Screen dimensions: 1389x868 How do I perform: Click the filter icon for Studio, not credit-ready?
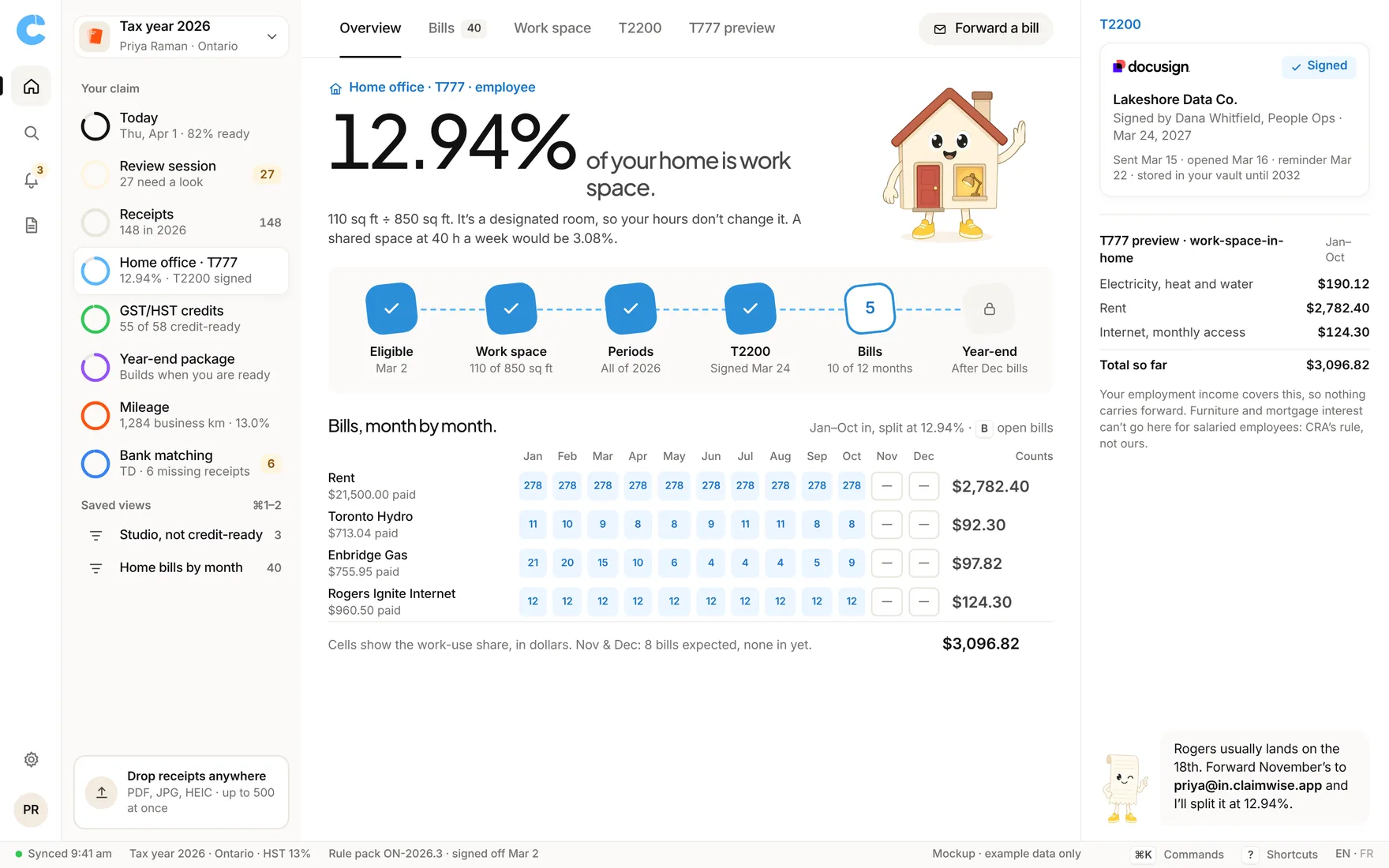tap(95, 535)
